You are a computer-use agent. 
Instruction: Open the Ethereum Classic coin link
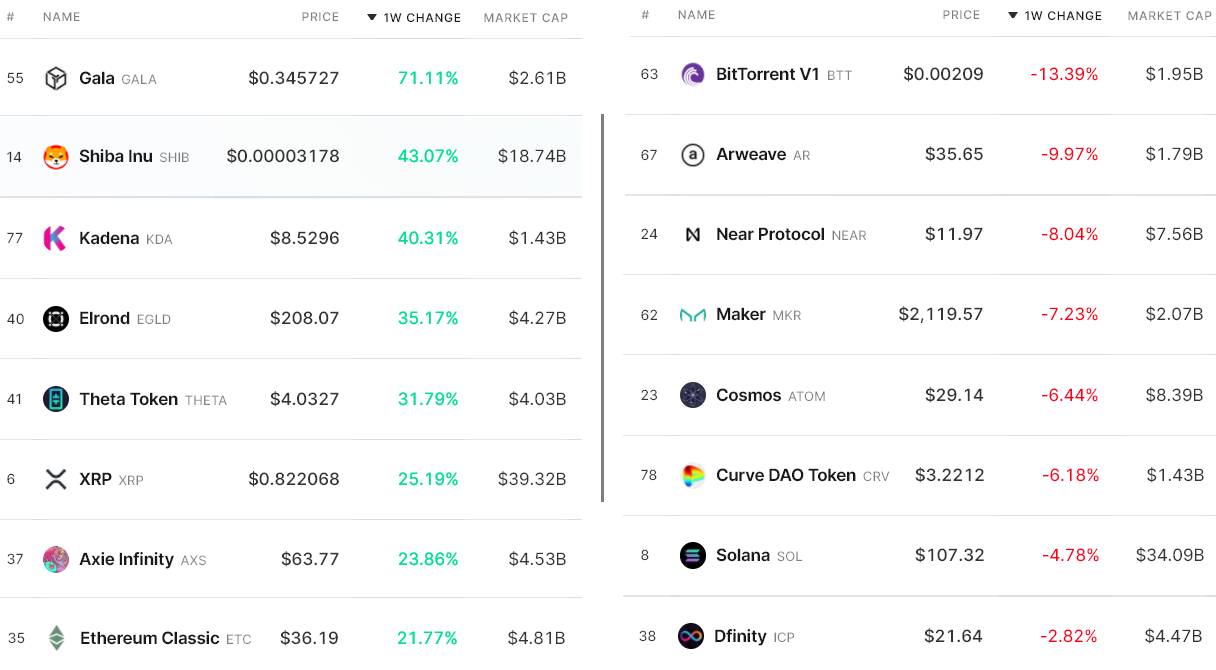[x=149, y=638]
